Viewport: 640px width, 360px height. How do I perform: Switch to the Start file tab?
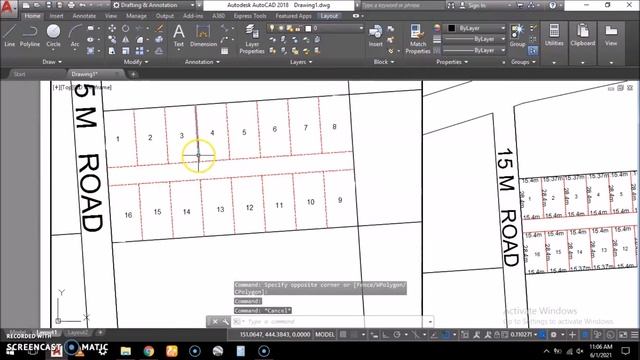(x=20, y=74)
